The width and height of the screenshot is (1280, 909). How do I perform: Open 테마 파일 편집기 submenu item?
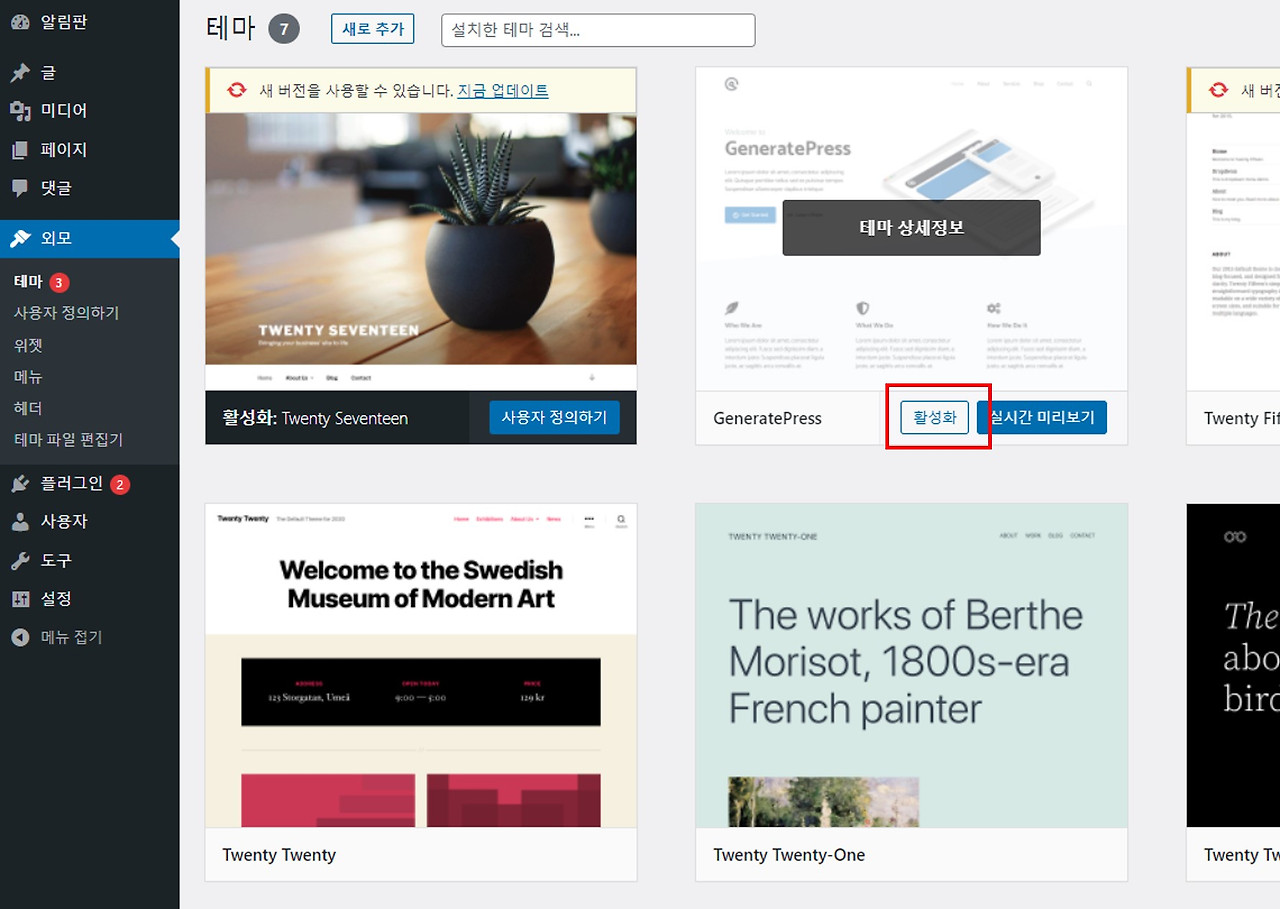(x=68, y=440)
